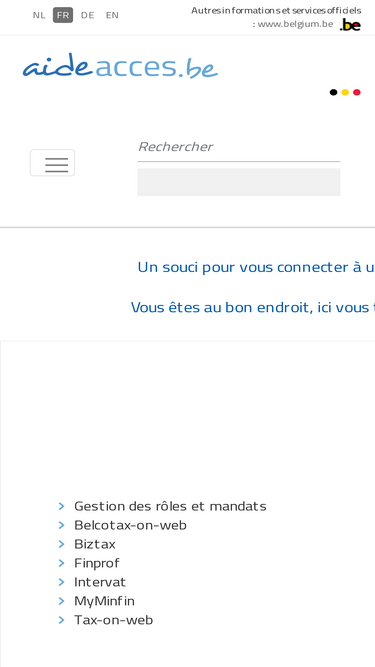The height and width of the screenshot is (667, 375).
Task: Open the Belcotax-on-web help link
Action: point(131,525)
